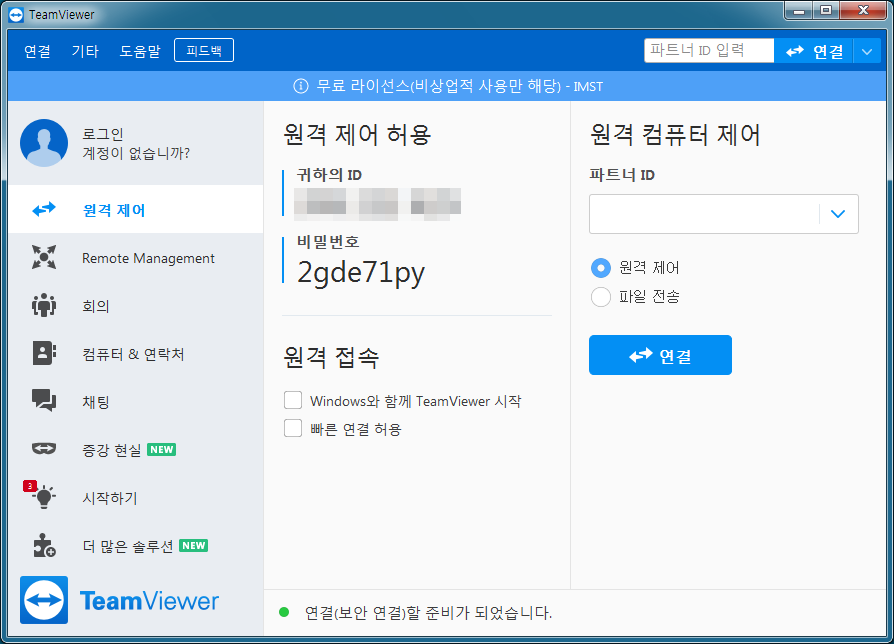Image resolution: width=894 pixels, height=644 pixels.
Task: Close the TeamViewer window
Action: (x=863, y=10)
